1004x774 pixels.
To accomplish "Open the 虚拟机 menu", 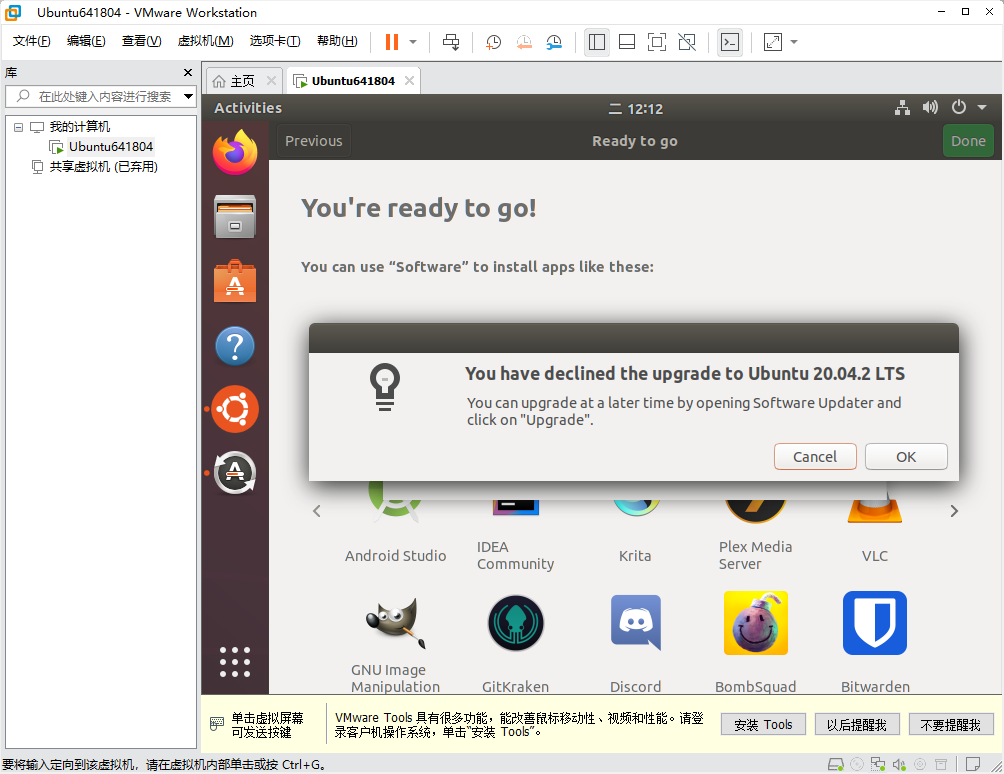I will click(x=205, y=41).
